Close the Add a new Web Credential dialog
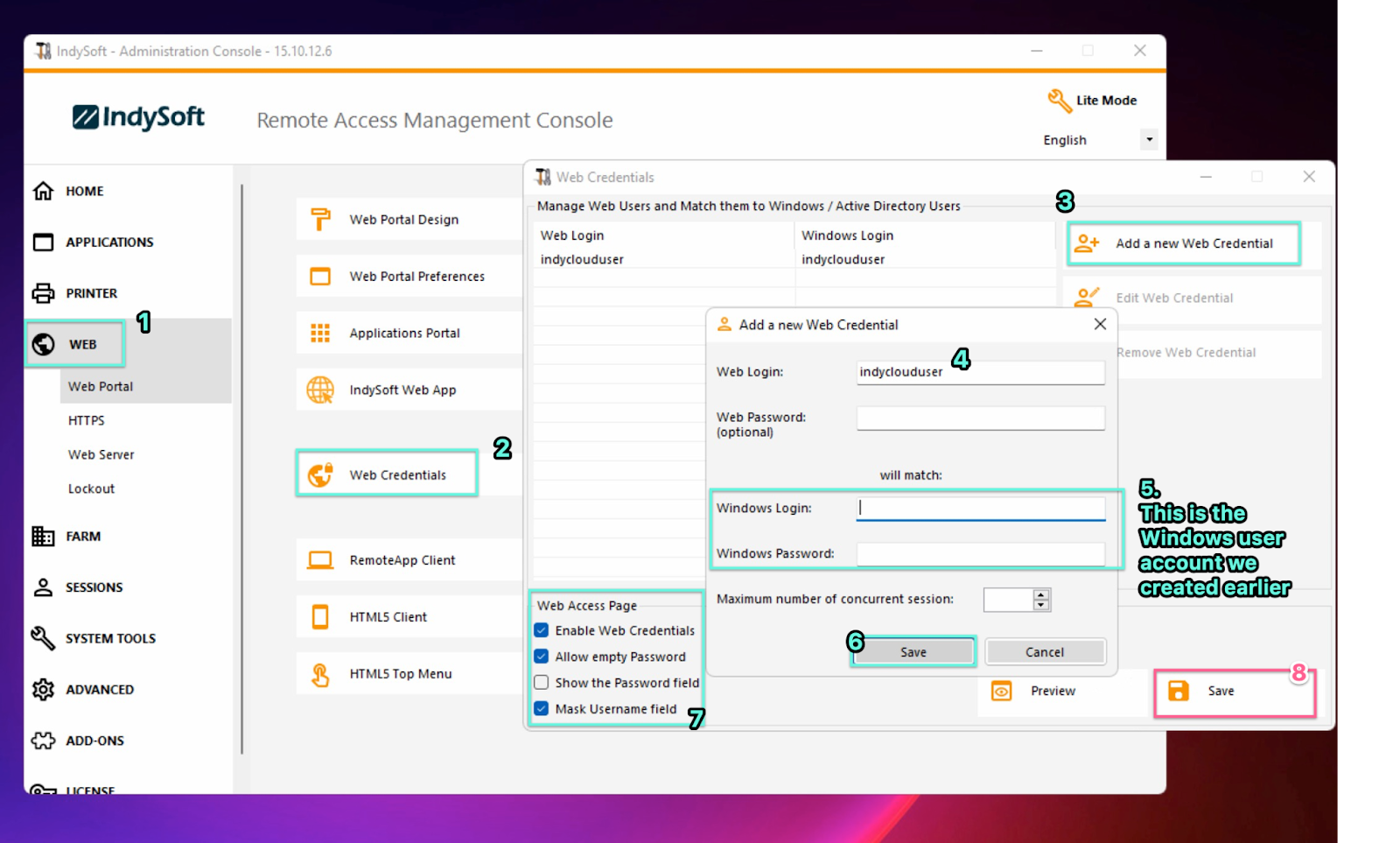The height and width of the screenshot is (843, 1400). click(1100, 324)
